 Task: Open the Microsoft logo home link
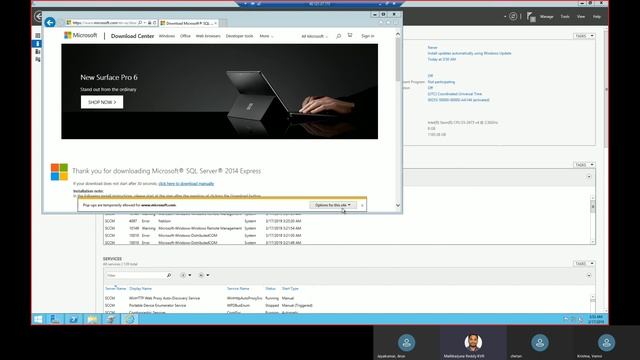80,36
